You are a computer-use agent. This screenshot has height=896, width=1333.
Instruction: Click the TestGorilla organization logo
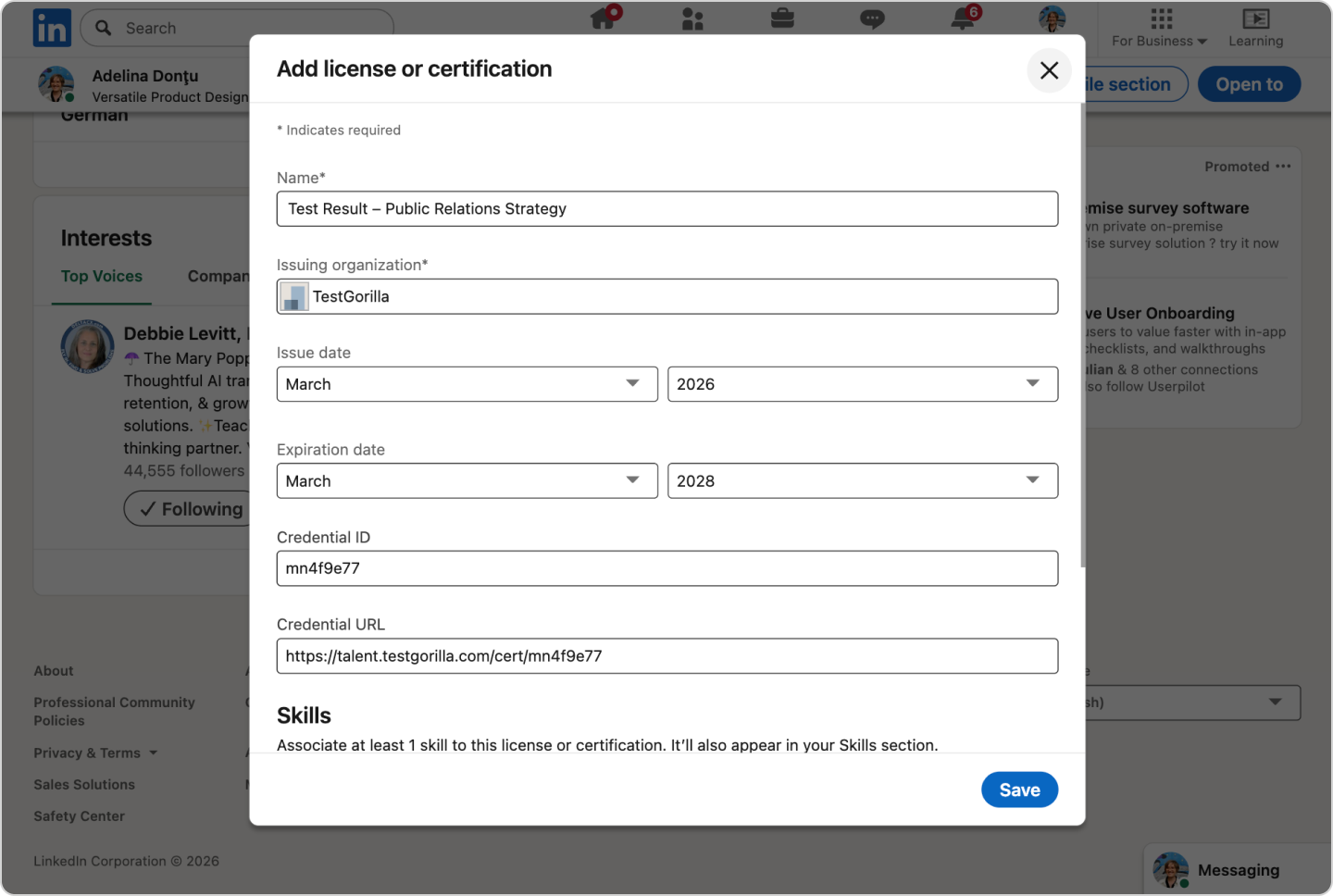coord(294,296)
